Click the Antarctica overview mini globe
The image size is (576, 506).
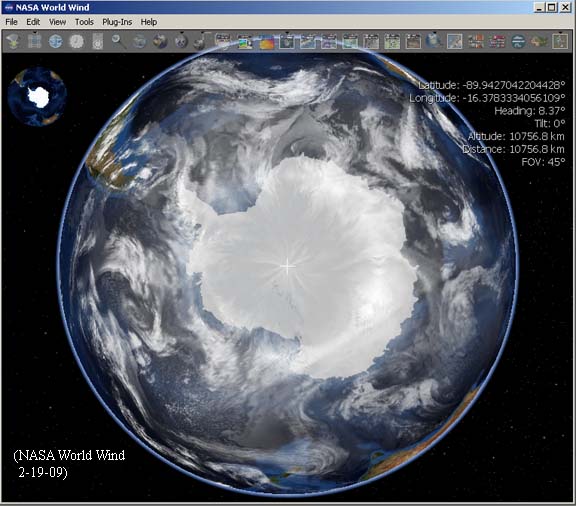pos(37,97)
